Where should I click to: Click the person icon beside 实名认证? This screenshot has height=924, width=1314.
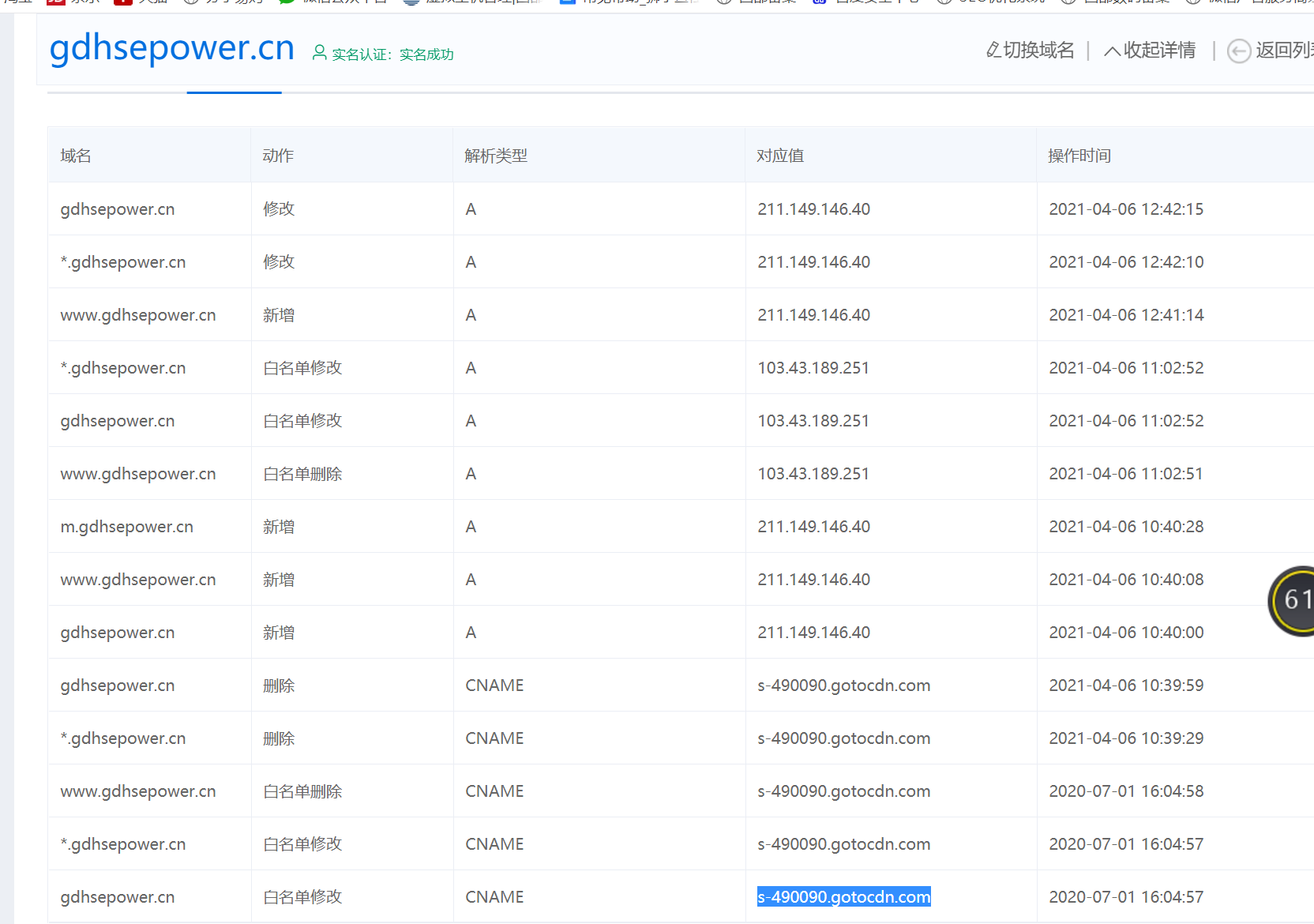[x=320, y=54]
